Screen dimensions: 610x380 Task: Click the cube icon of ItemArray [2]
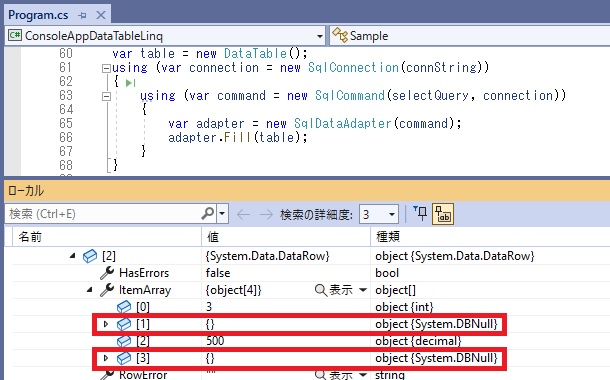tap(124, 341)
